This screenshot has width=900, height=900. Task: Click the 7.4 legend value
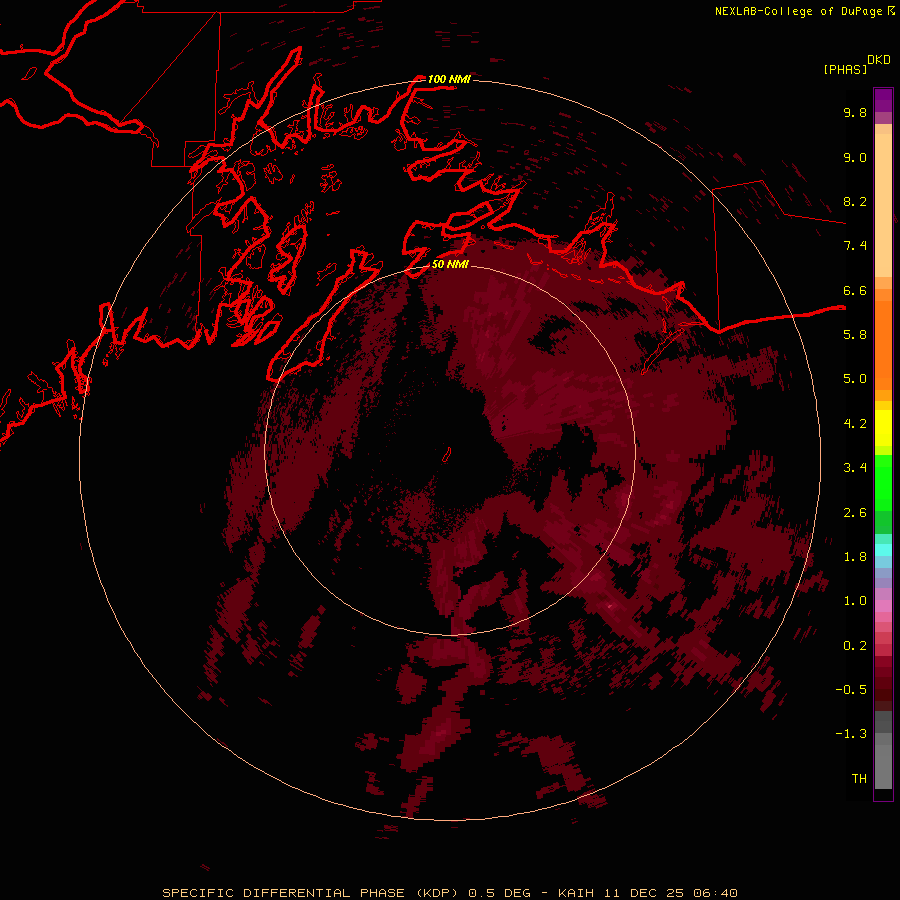(x=855, y=246)
